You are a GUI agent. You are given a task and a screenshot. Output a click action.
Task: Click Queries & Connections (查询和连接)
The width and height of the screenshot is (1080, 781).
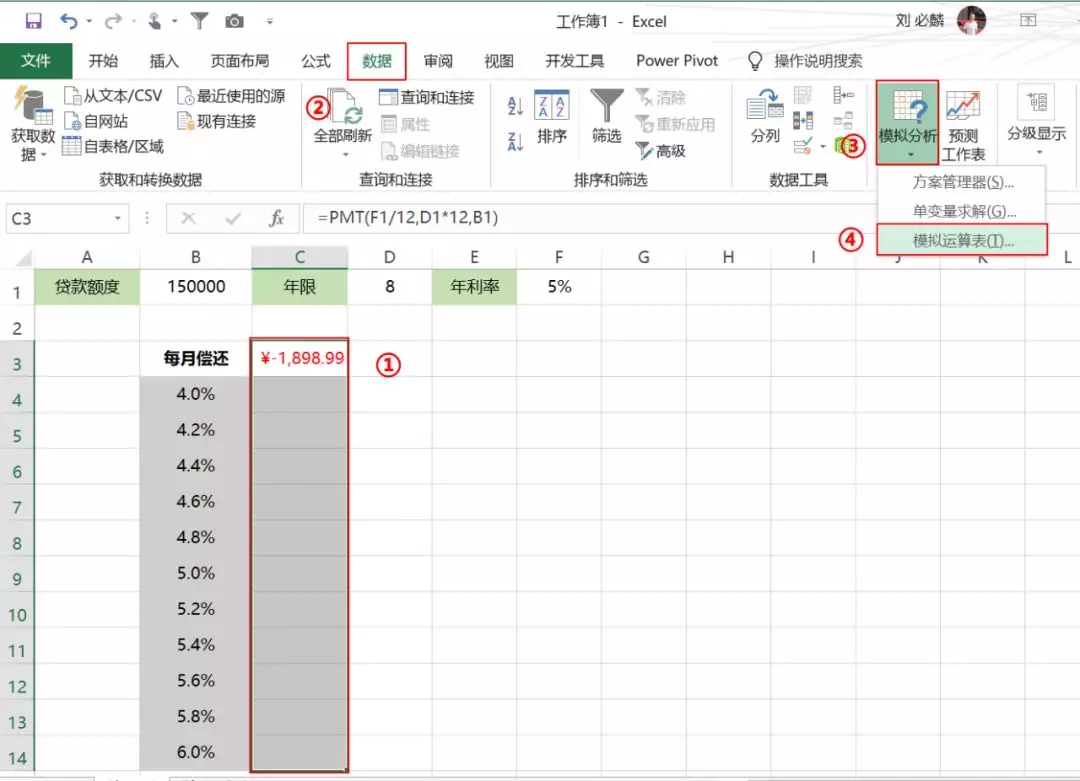click(427, 97)
